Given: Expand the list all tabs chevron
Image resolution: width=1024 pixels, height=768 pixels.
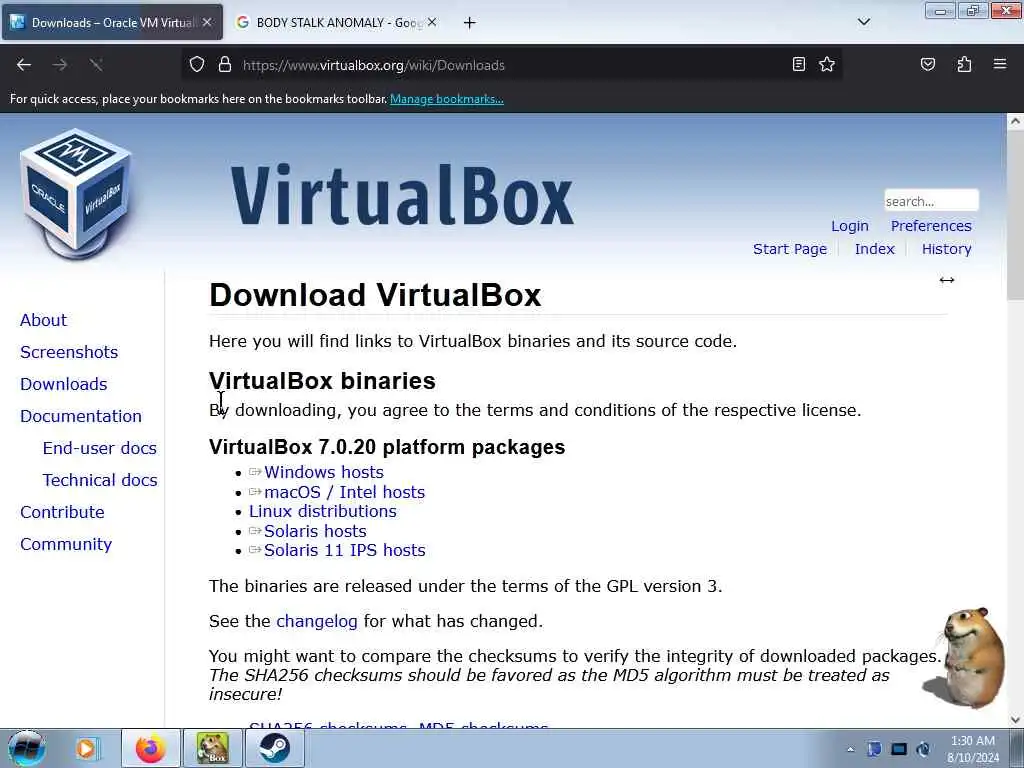Looking at the screenshot, I should tap(863, 22).
